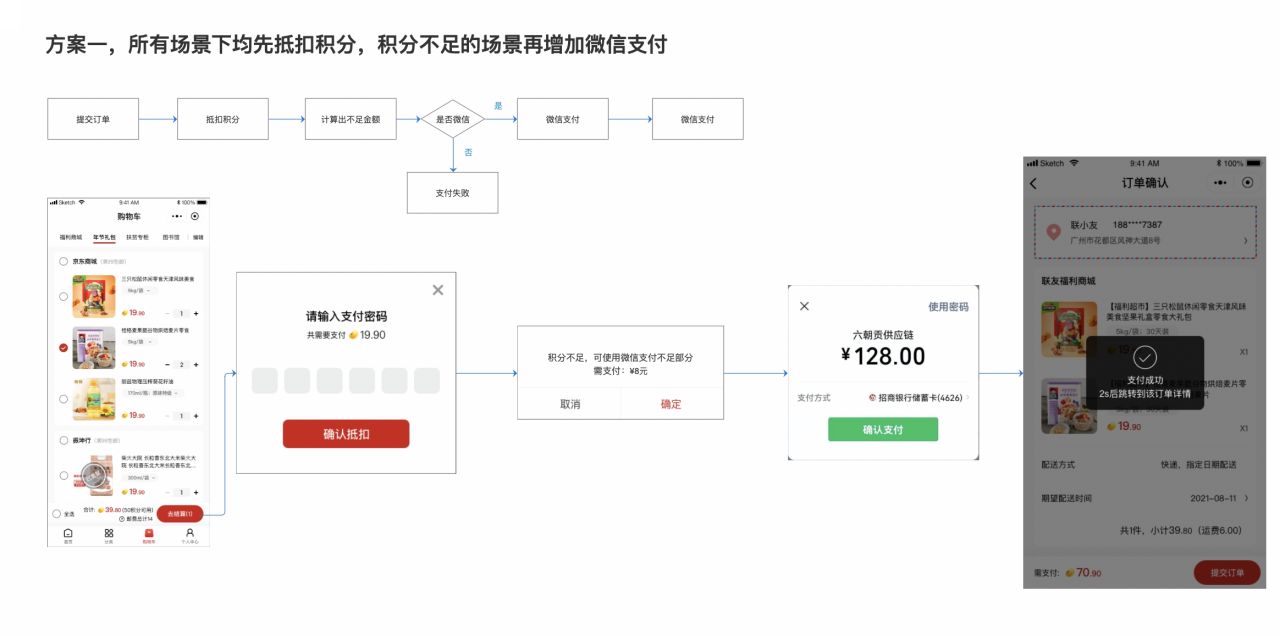
Task: Select the sunflower oil product radio button
Action: pyautogui.click(x=63, y=399)
